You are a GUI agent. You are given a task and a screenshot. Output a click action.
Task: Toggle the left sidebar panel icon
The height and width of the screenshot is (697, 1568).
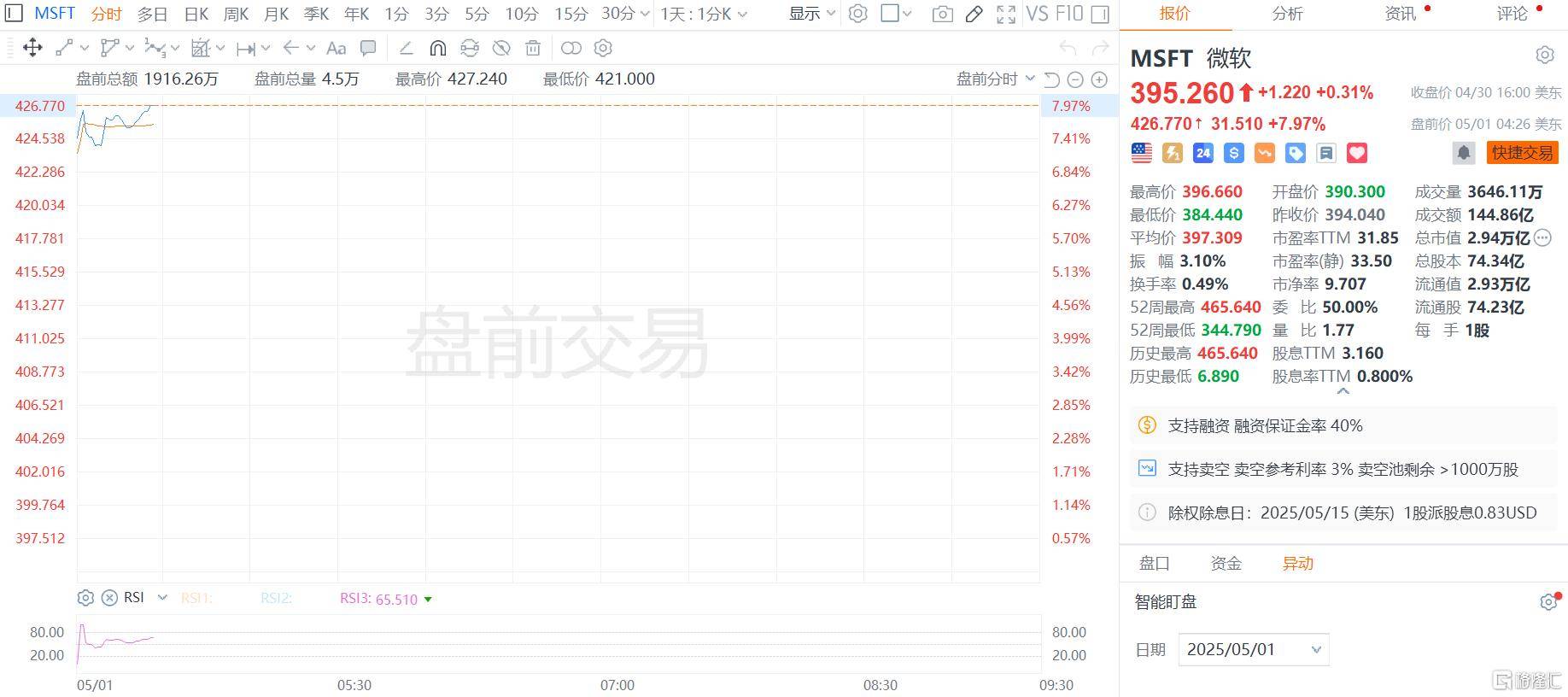(x=15, y=14)
